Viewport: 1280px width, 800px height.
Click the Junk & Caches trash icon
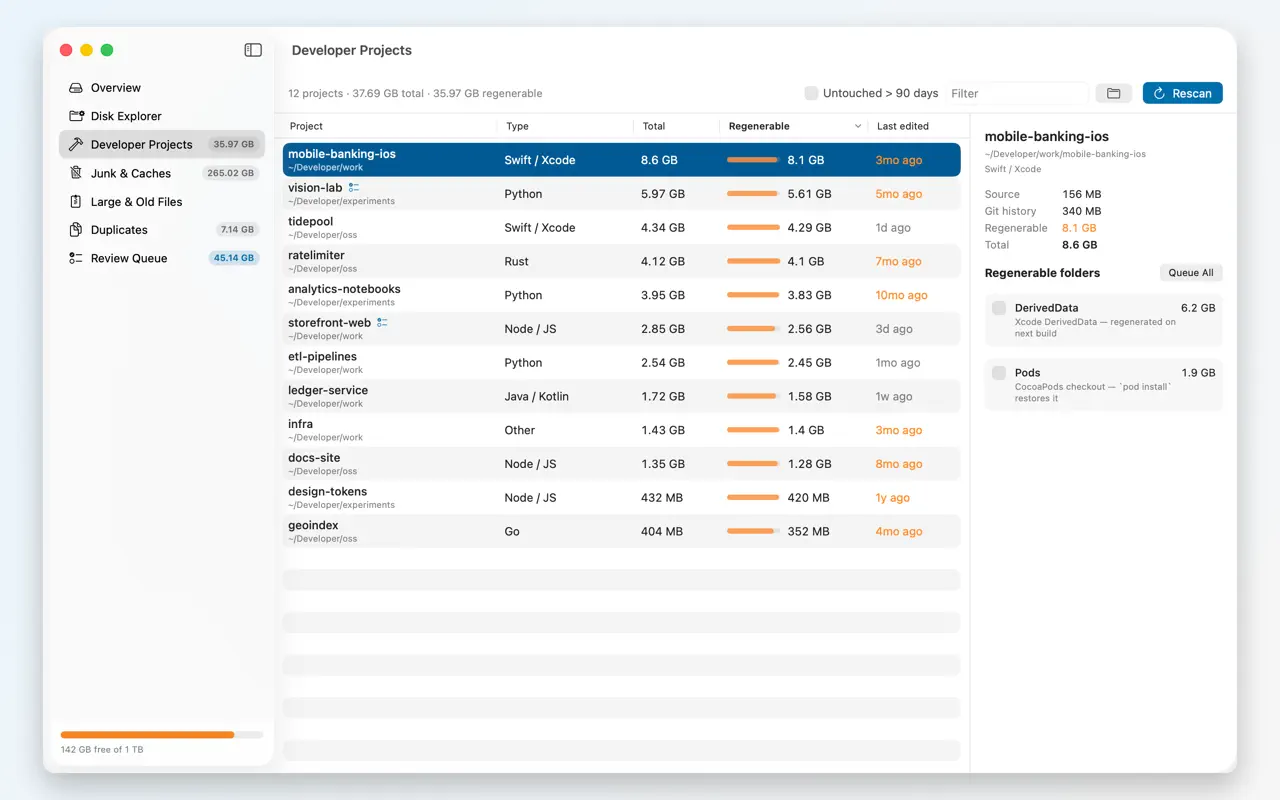pyautogui.click(x=76, y=173)
